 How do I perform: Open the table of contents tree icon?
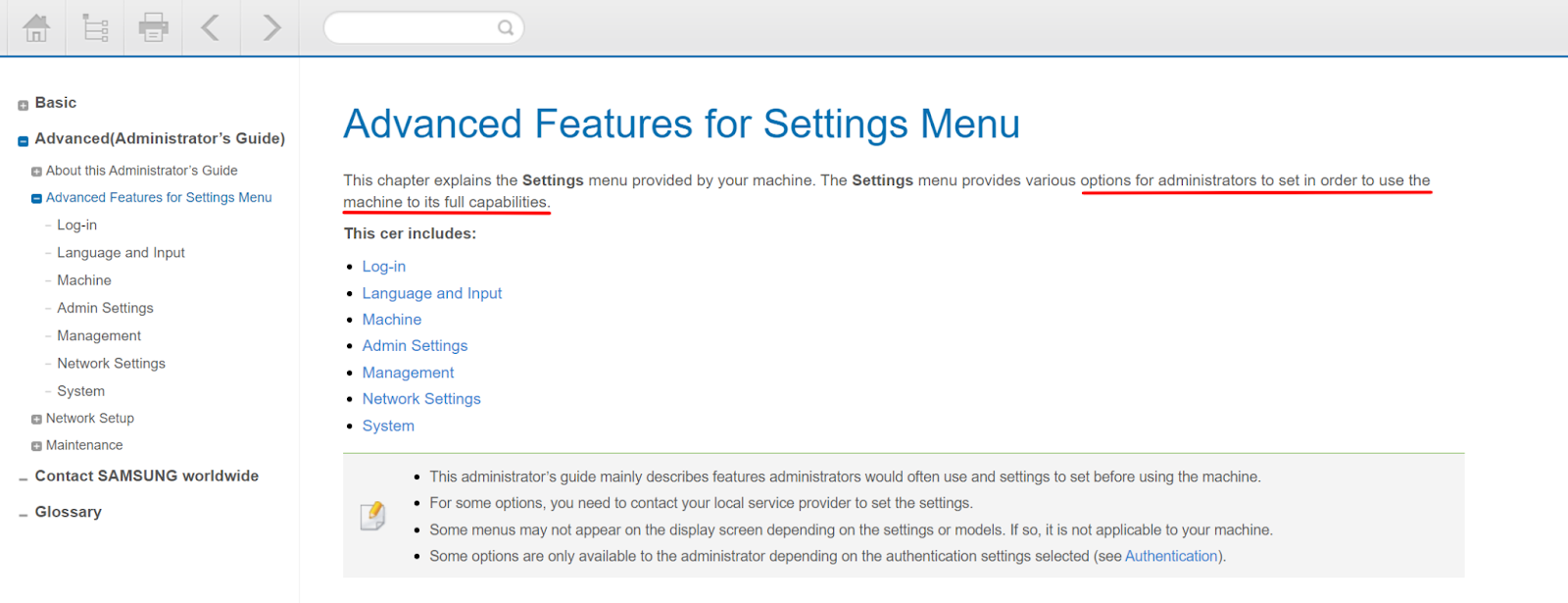click(x=95, y=27)
